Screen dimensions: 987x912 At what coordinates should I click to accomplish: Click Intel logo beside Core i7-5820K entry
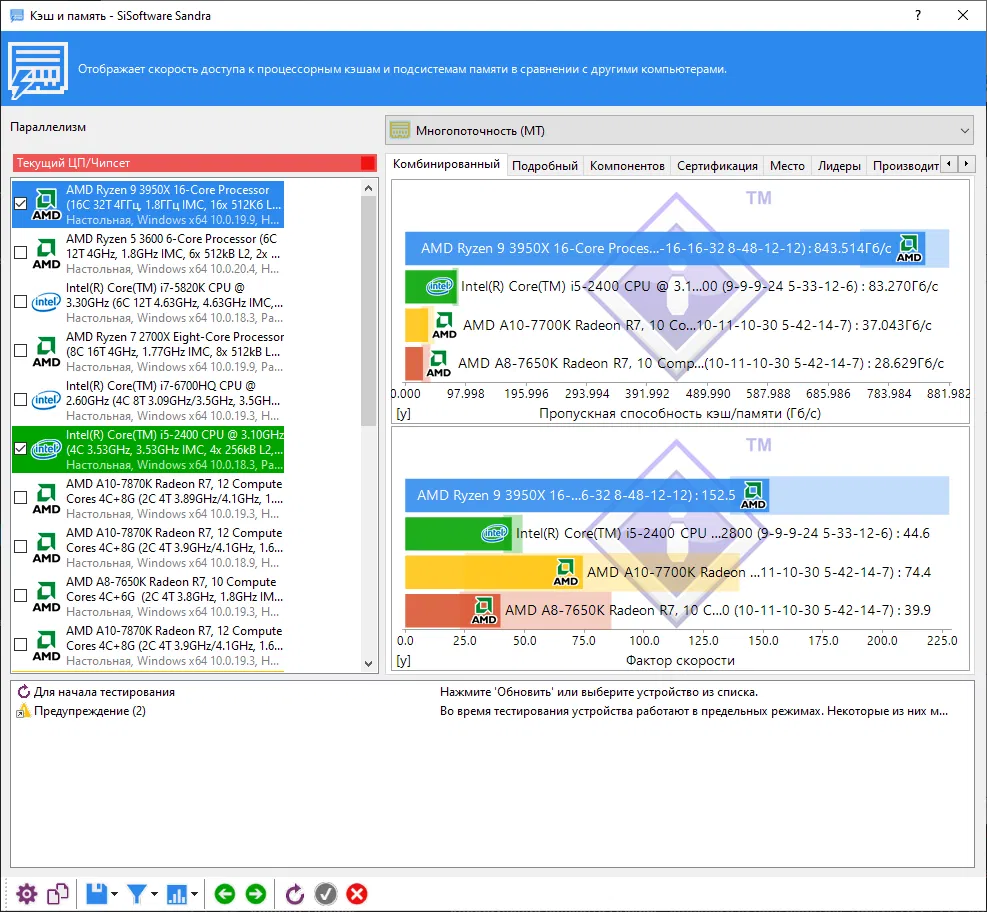point(47,302)
